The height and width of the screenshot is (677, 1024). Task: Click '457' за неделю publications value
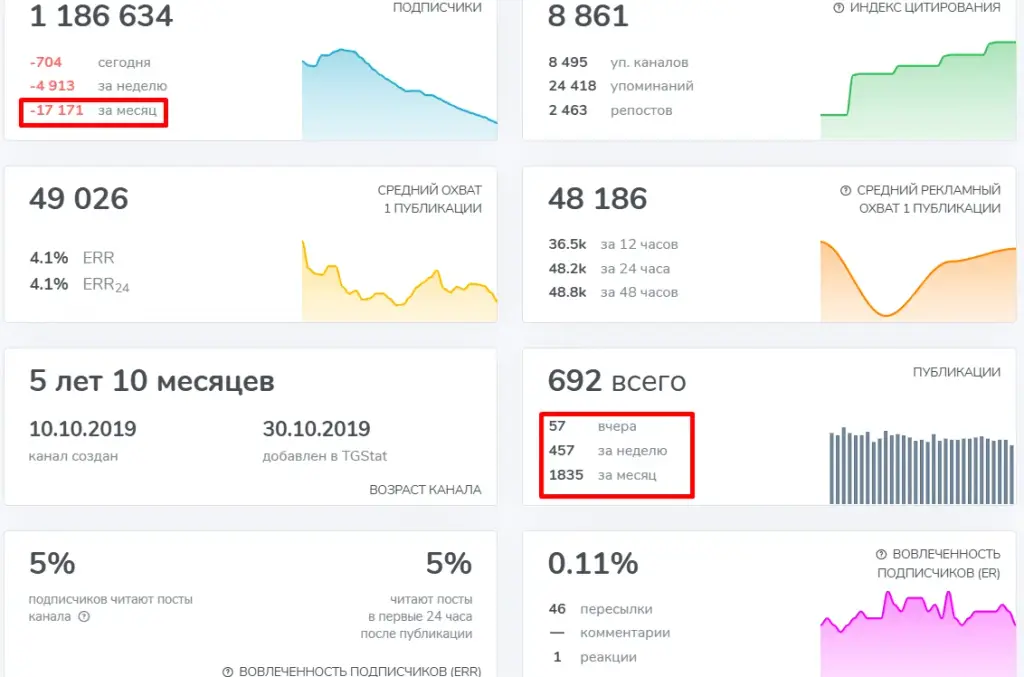562,450
